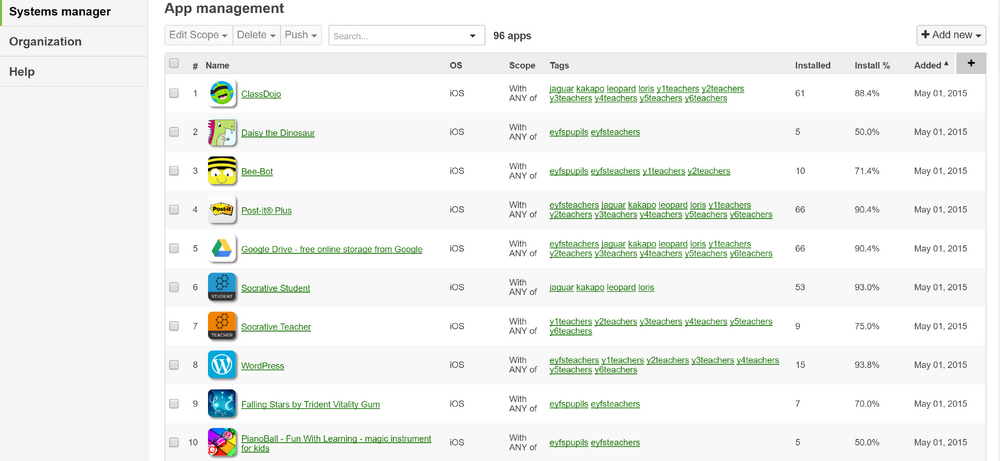Click the Socrative Student app icon
Image resolution: width=1000 pixels, height=461 pixels.
[x=222, y=288]
